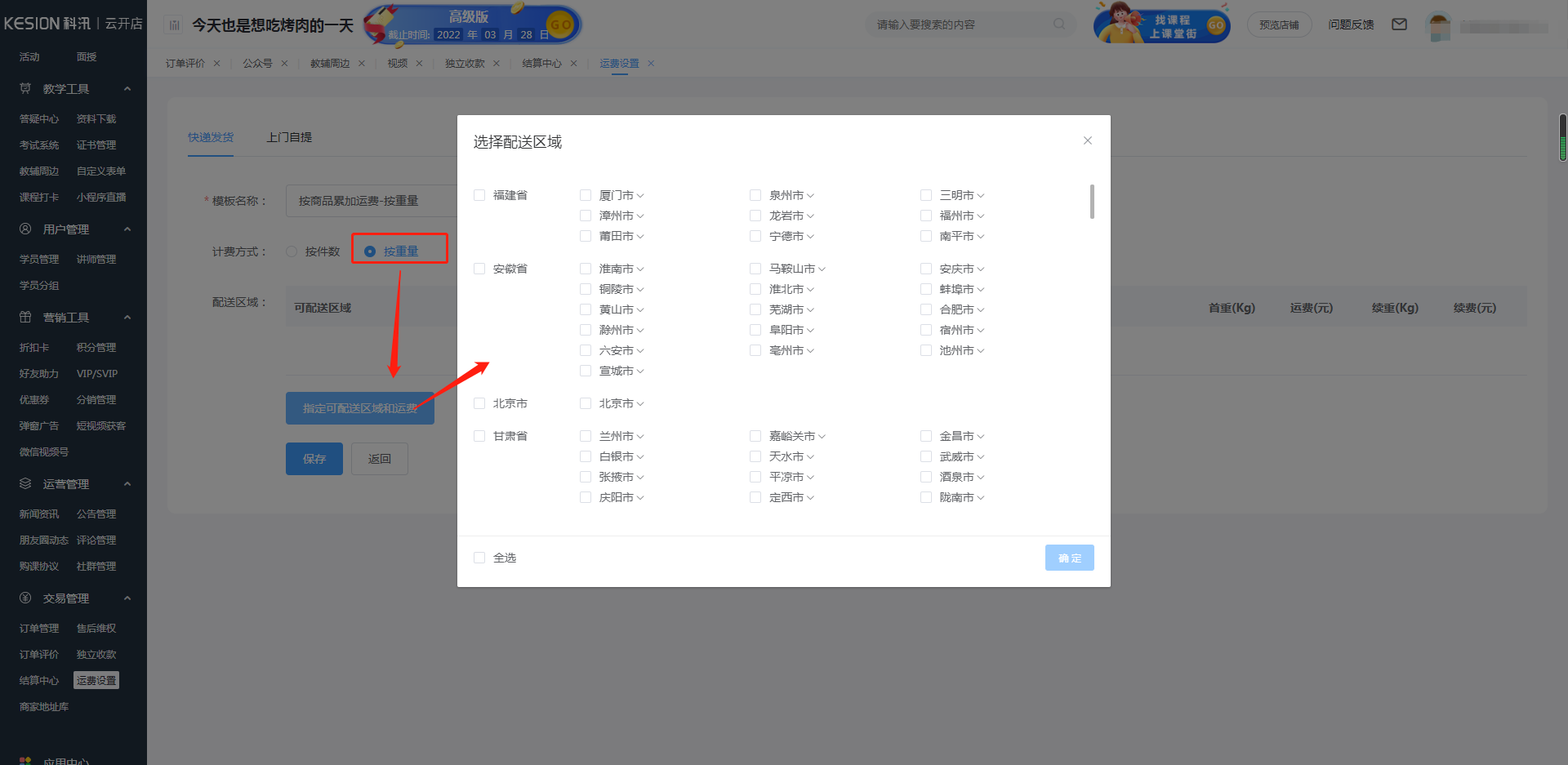
Task: Check the 安徽省 province checkbox
Action: [479, 269]
